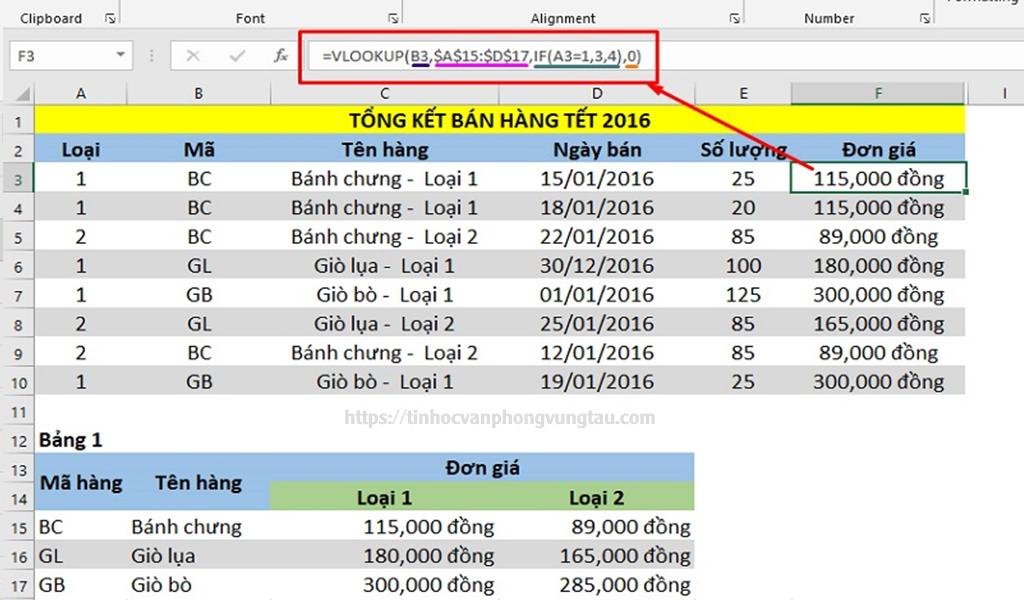Image resolution: width=1024 pixels, height=600 pixels.
Task: Click the BC code cell in row 15
Action: point(80,526)
